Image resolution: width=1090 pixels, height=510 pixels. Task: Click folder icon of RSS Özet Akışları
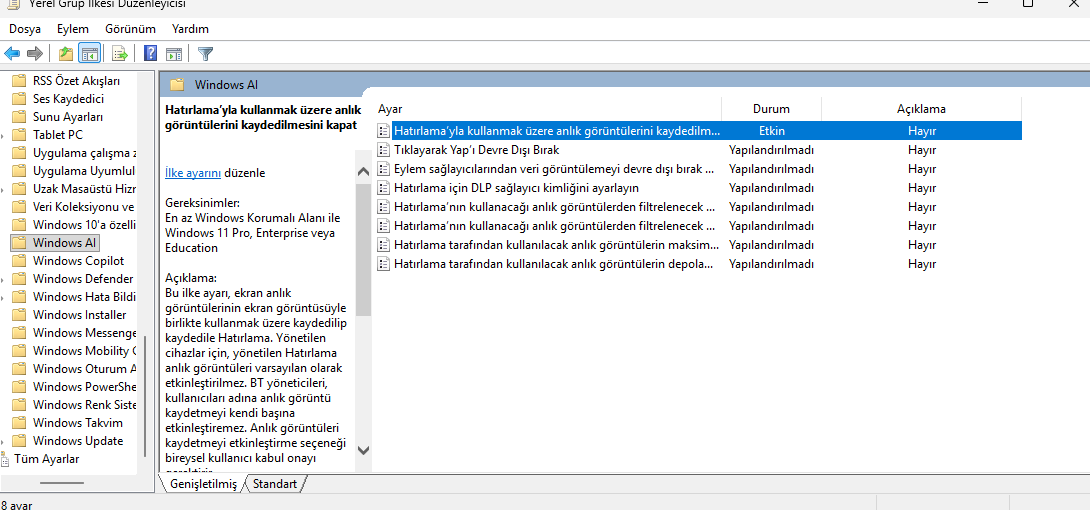(x=19, y=80)
